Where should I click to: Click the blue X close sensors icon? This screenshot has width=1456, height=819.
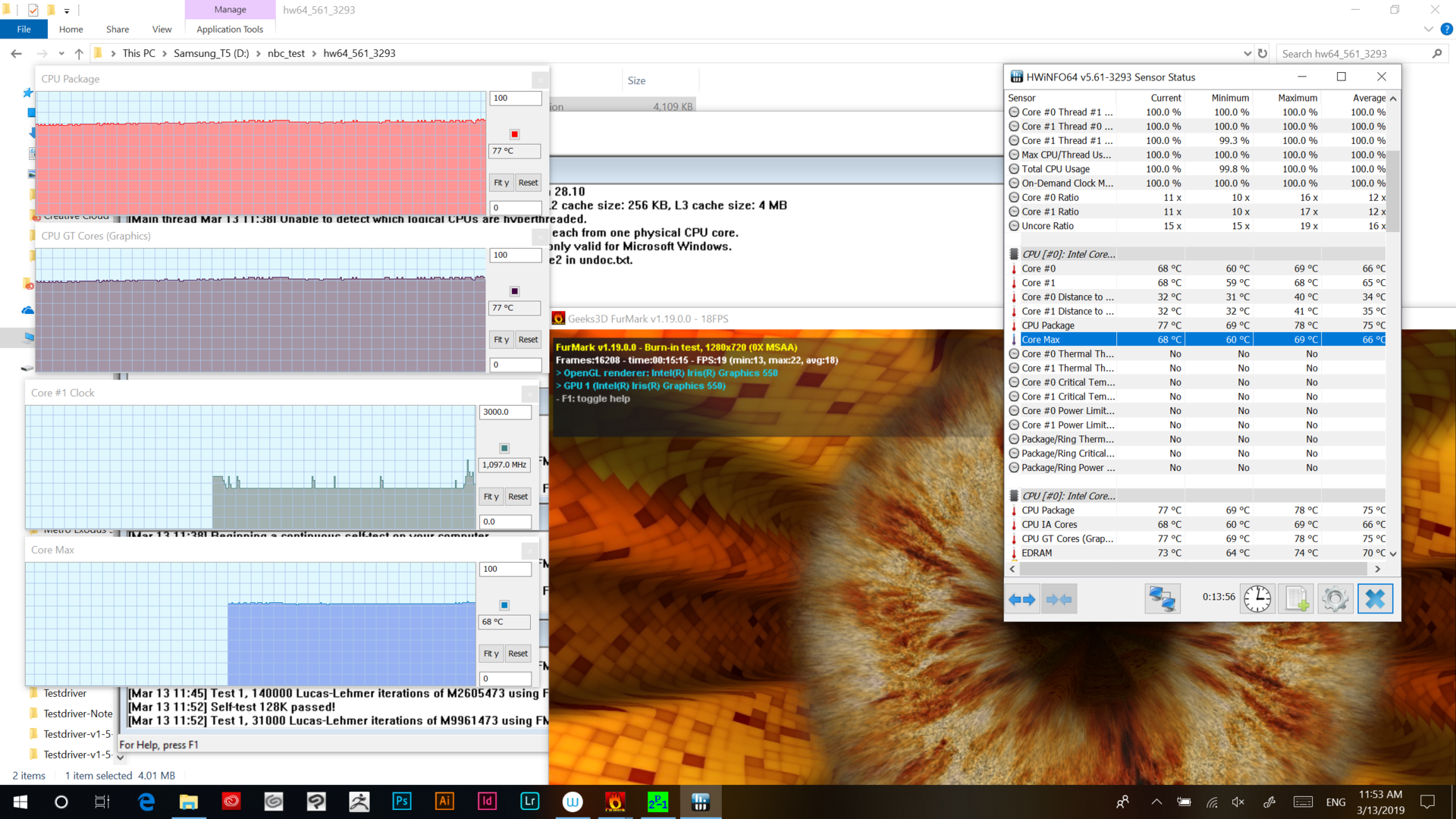pos(1375,599)
